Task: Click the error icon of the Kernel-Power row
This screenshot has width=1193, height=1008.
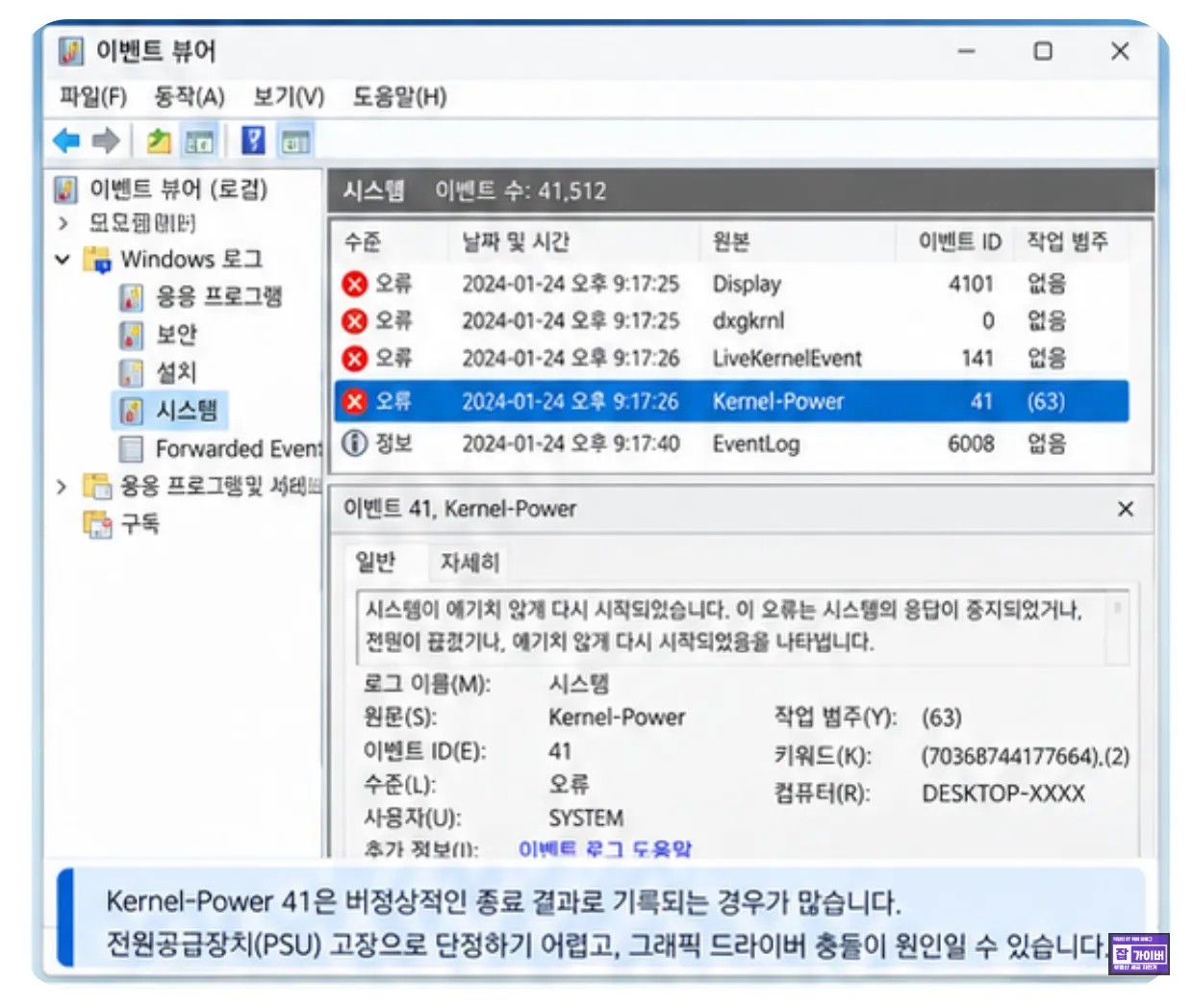Action: pos(355,401)
